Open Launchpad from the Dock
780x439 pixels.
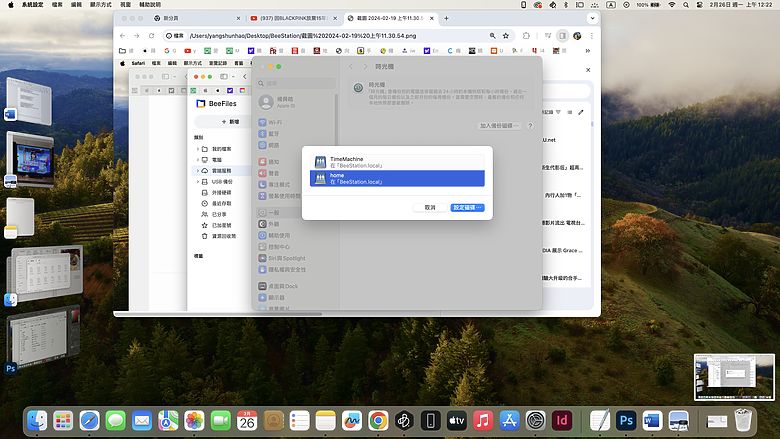click(x=63, y=421)
